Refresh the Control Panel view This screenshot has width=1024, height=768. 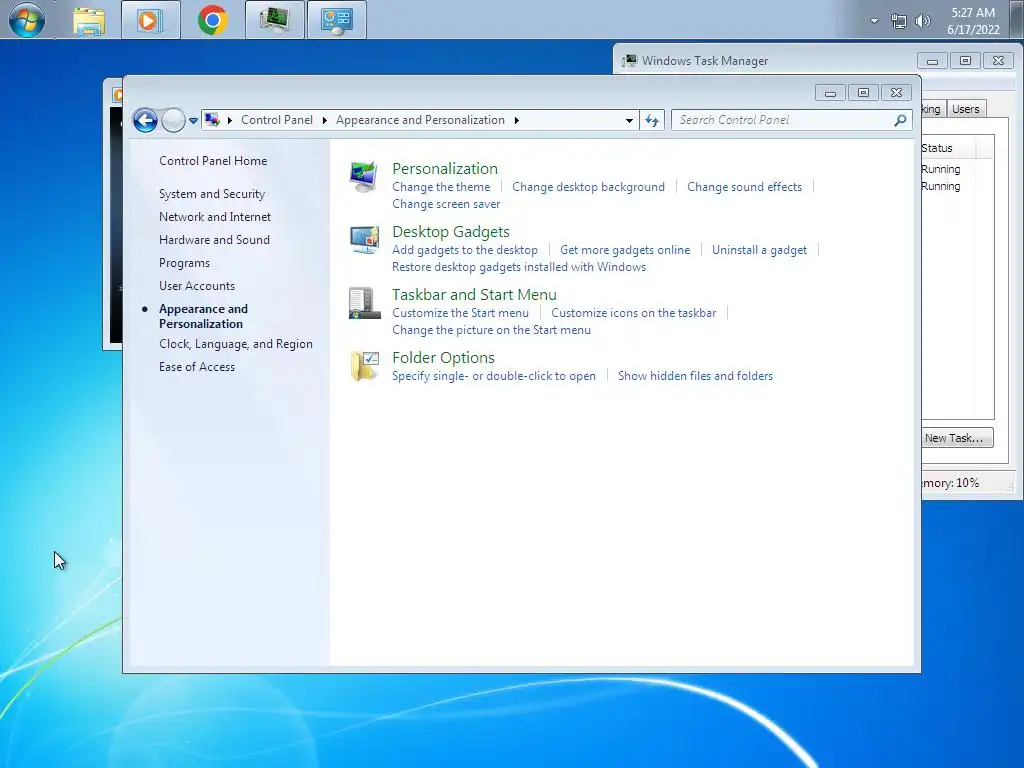click(x=652, y=120)
